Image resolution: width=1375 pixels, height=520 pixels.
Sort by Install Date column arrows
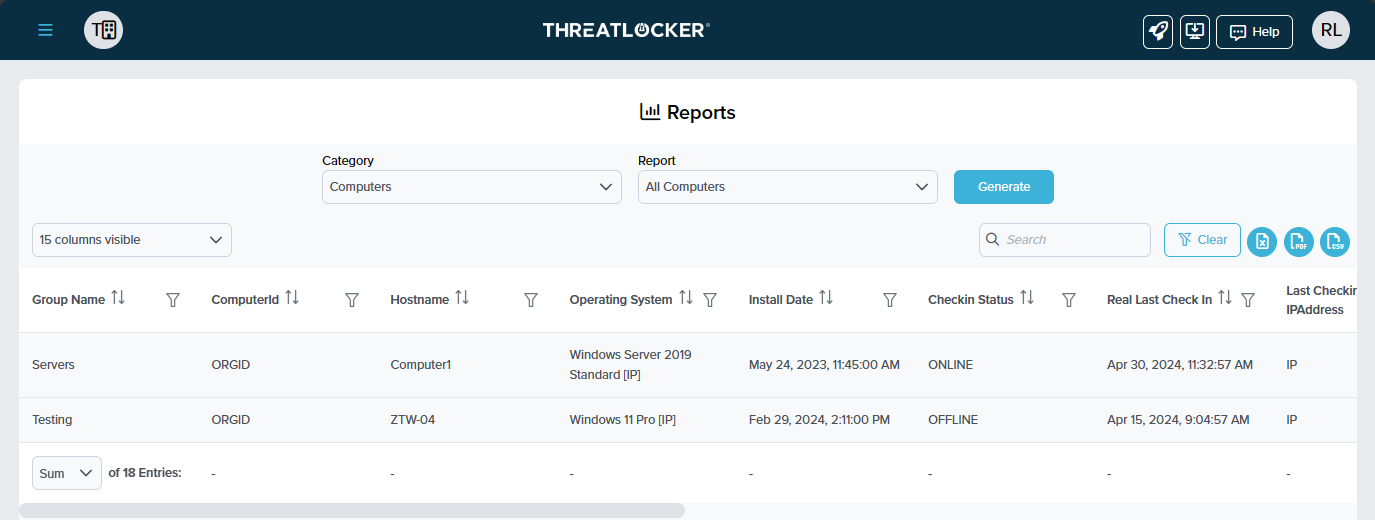click(x=826, y=298)
